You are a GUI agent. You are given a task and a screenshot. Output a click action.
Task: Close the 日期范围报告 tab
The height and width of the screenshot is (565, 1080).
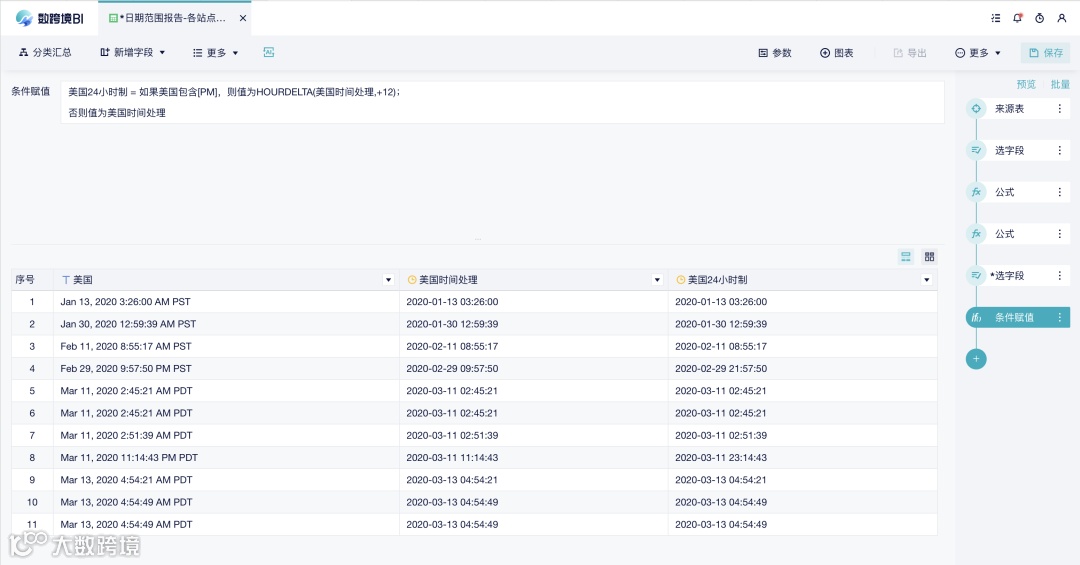242,19
